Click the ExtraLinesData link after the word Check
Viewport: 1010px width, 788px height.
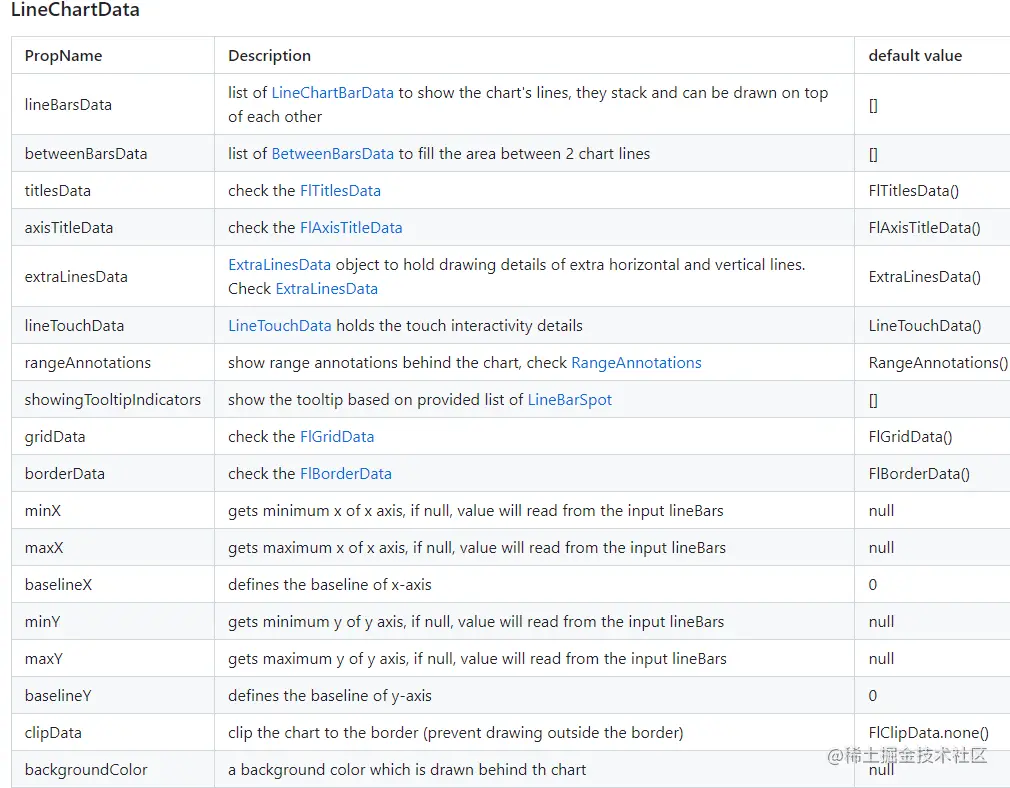327,289
